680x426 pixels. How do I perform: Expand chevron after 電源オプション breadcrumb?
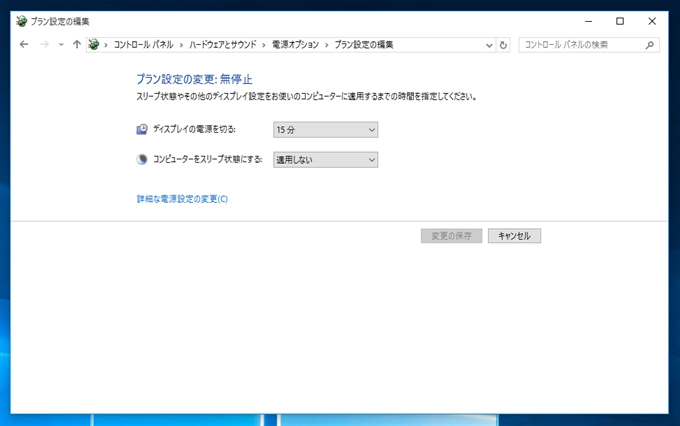click(x=327, y=45)
